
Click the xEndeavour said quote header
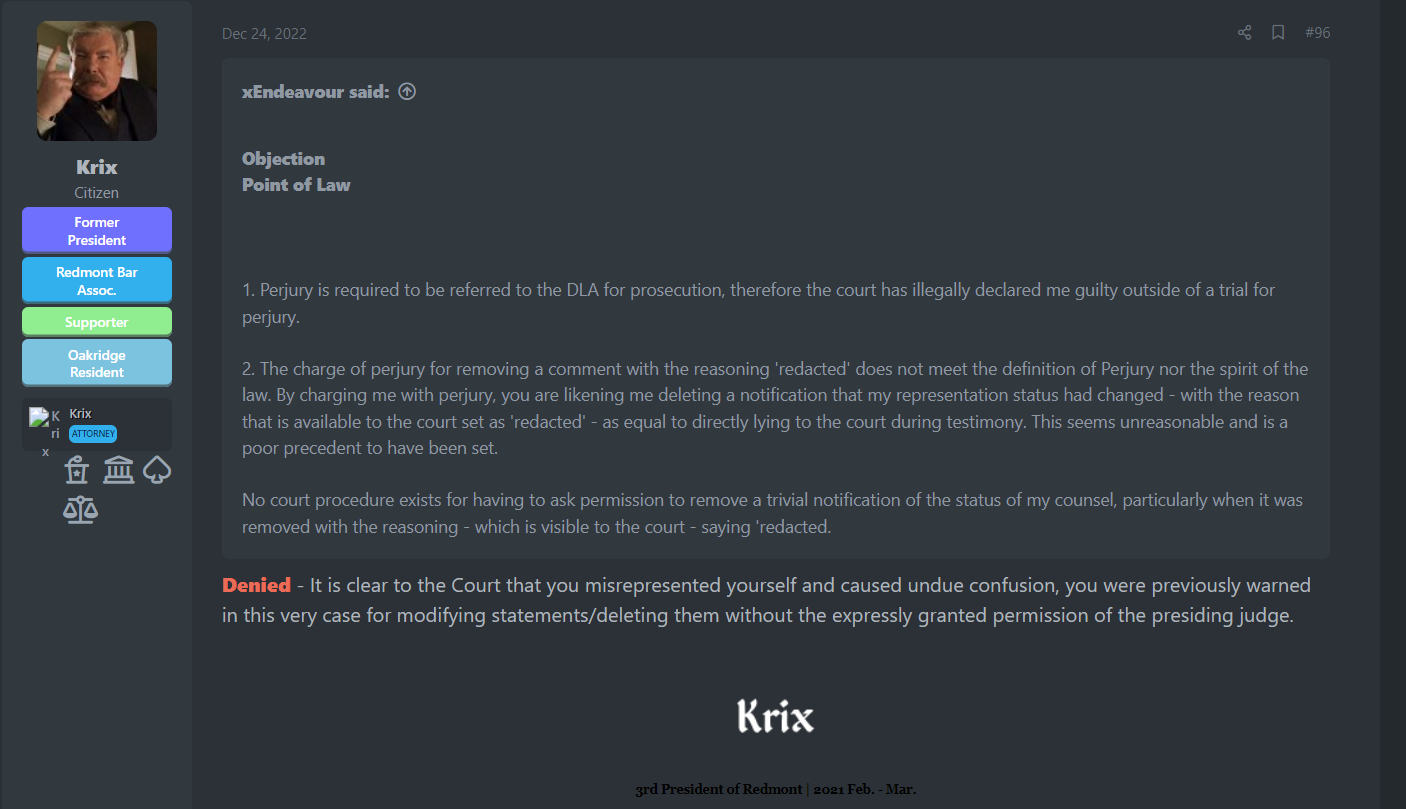[316, 91]
